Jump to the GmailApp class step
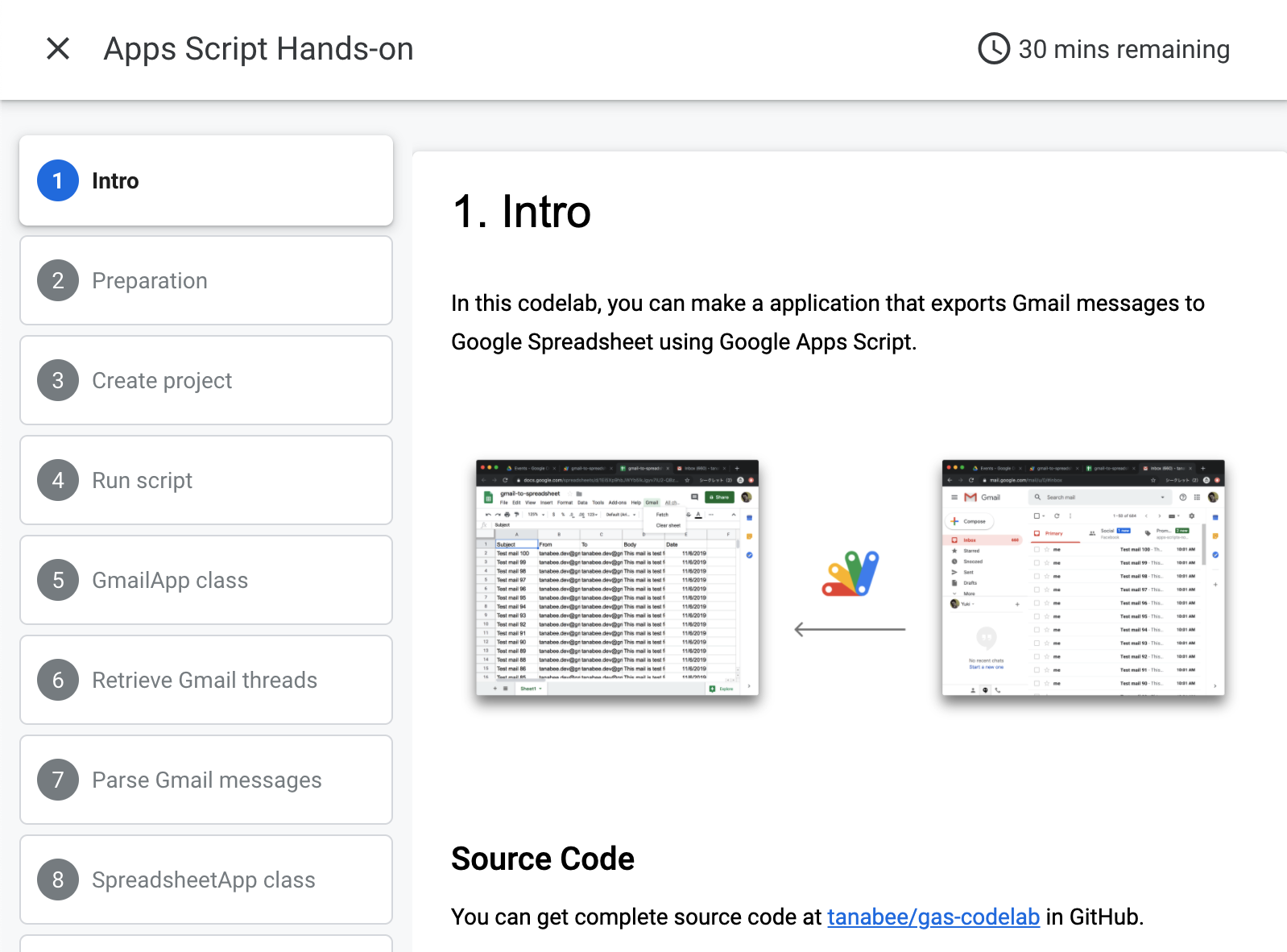The image size is (1287, 952). 170,580
